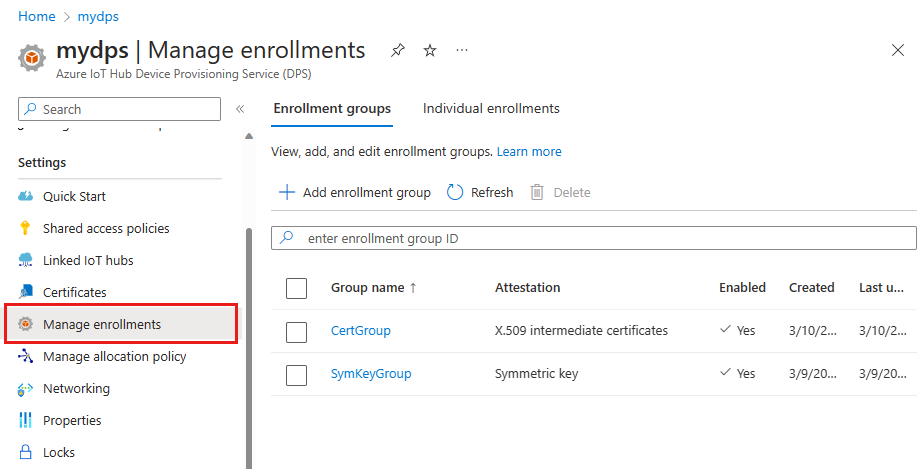Image resolution: width=924 pixels, height=469 pixels.
Task: Click the plus icon to add enrollment group
Action: (x=287, y=192)
